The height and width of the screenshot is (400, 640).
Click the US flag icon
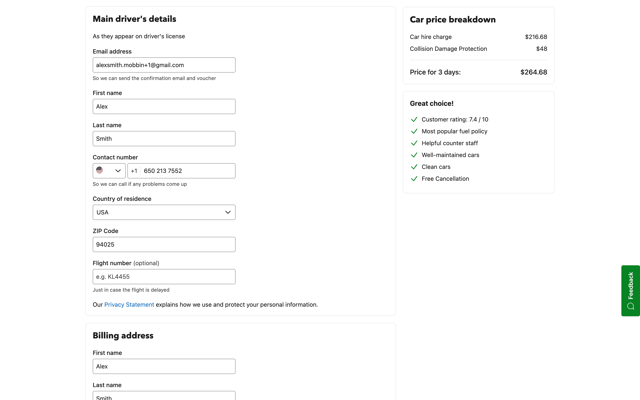click(x=100, y=170)
